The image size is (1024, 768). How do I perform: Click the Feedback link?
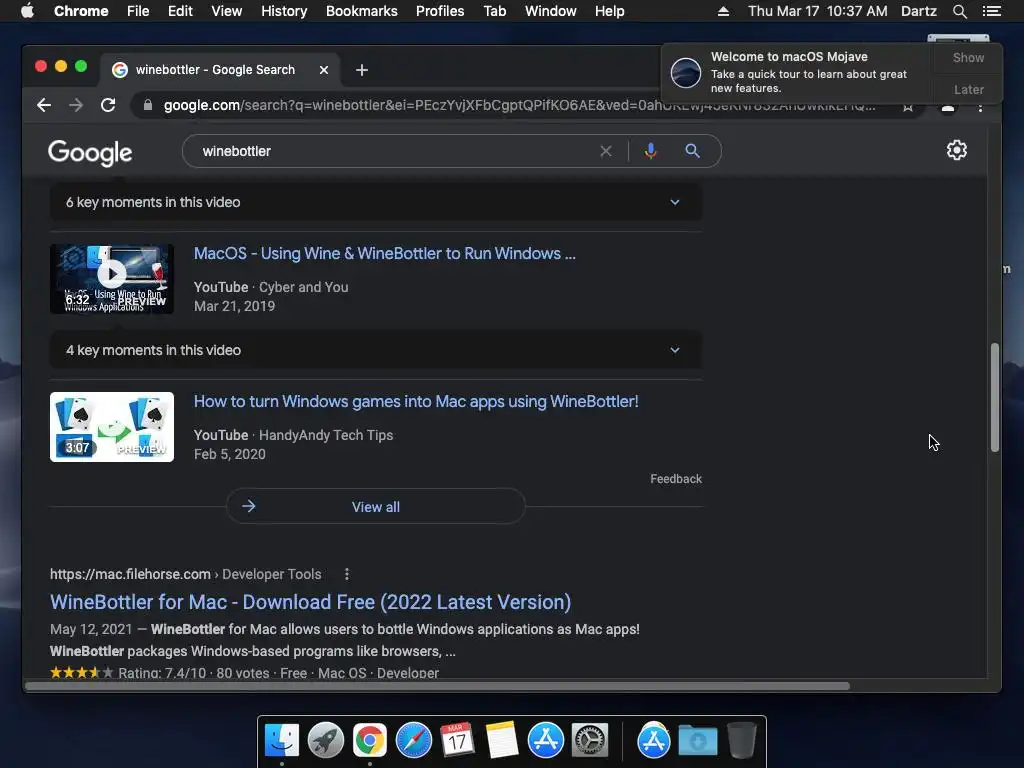[x=676, y=479]
